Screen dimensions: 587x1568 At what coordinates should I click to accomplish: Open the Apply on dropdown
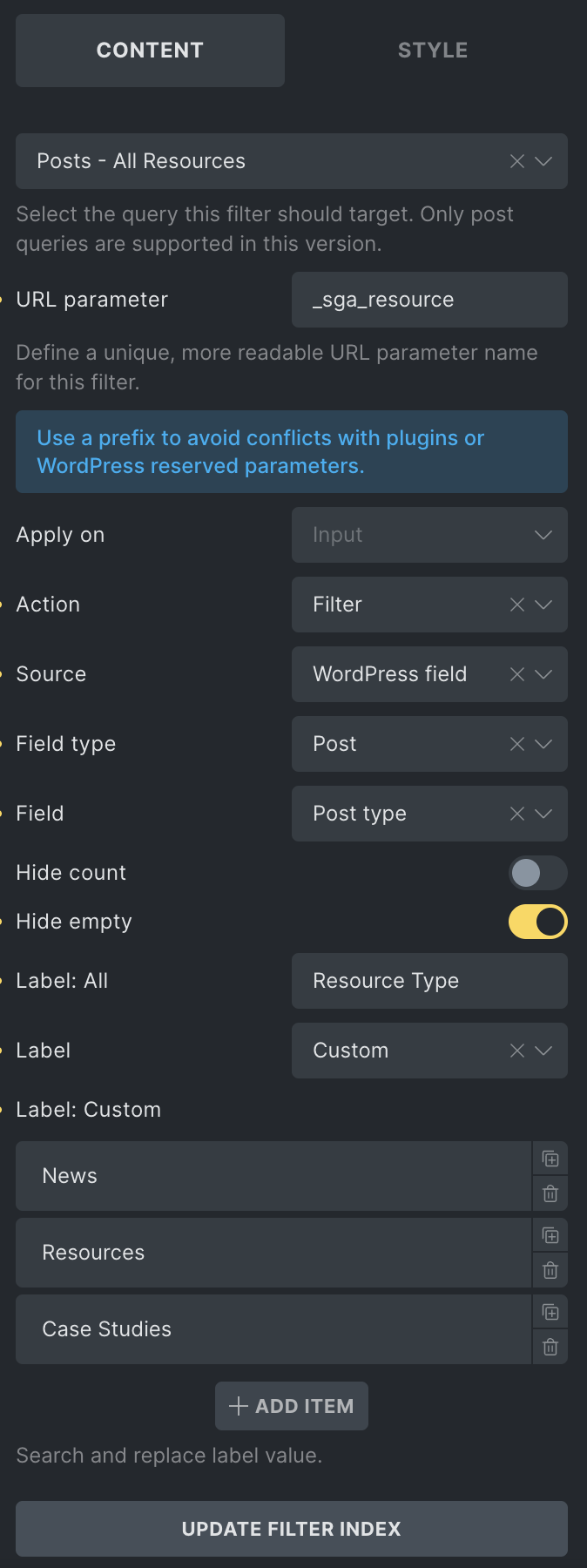click(542, 535)
